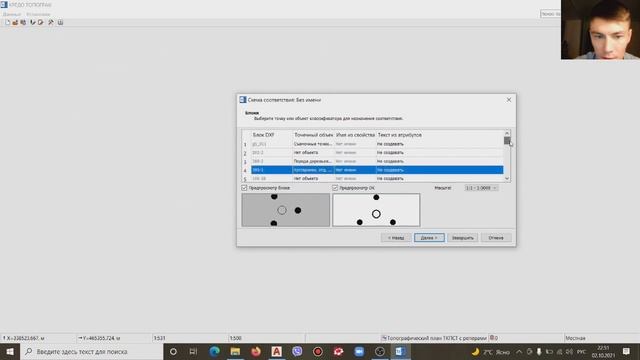Viewport: 640px width, 360px height.
Task: Toggle the 'Предпросмотр ОК' checkbox
Action: [x=335, y=188]
